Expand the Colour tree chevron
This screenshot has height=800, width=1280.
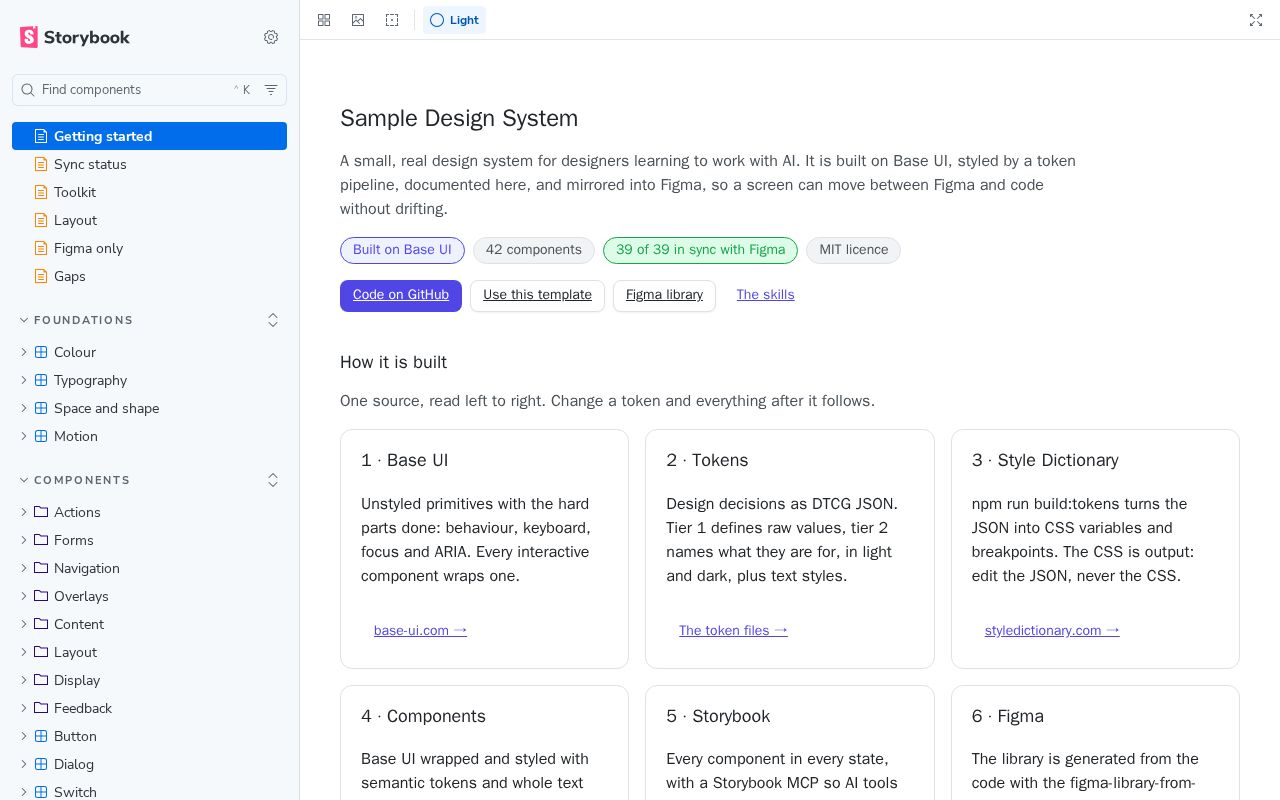pos(24,352)
